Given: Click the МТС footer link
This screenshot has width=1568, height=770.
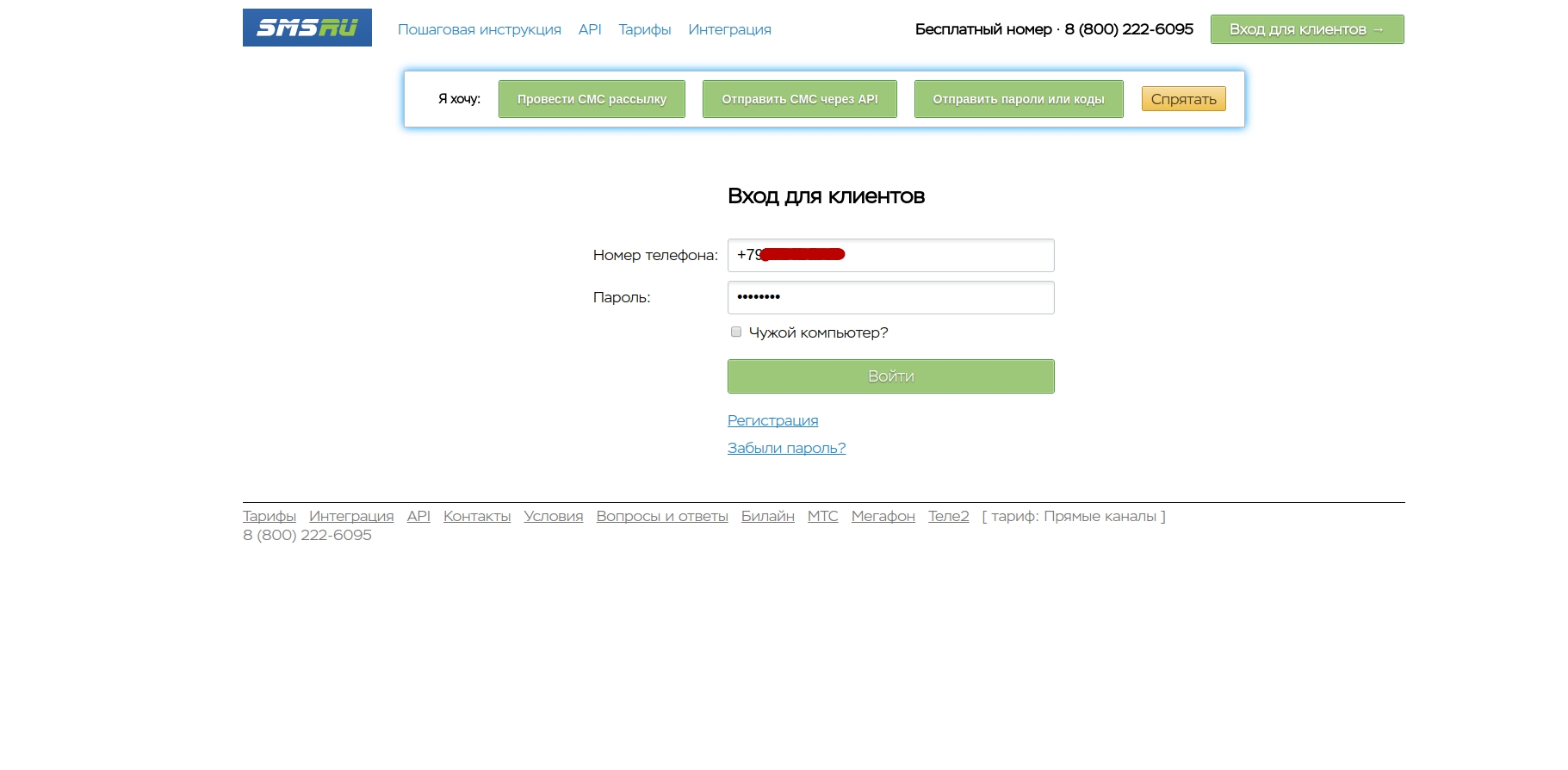Looking at the screenshot, I should click(x=823, y=516).
